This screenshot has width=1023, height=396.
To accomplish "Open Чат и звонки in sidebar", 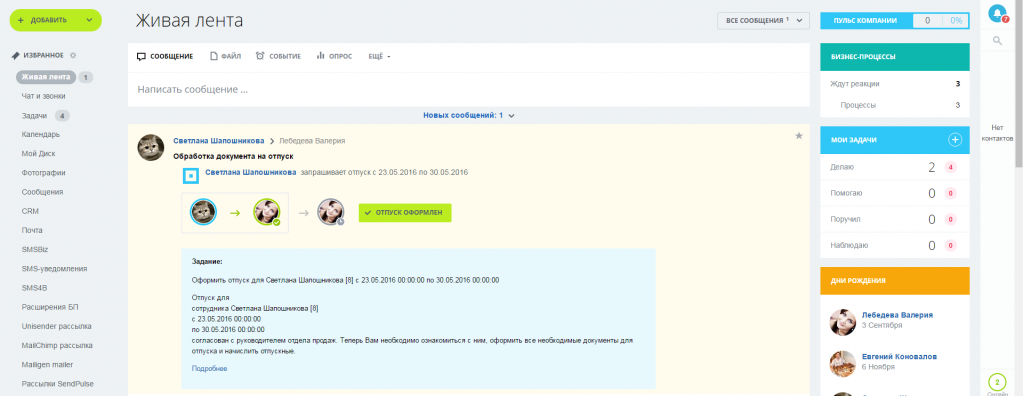I will (x=43, y=96).
